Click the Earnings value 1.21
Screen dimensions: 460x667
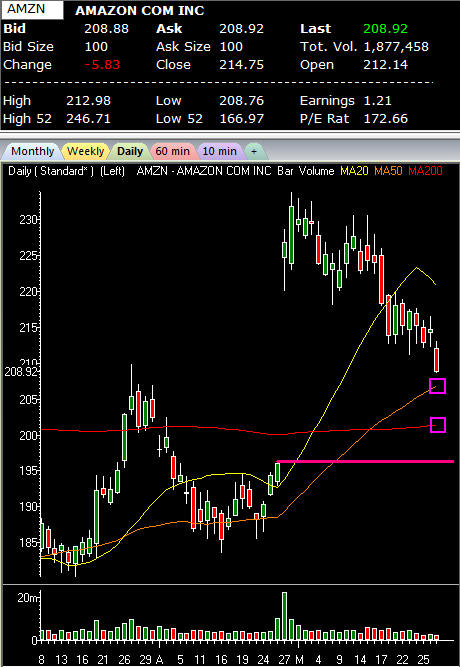[376, 101]
